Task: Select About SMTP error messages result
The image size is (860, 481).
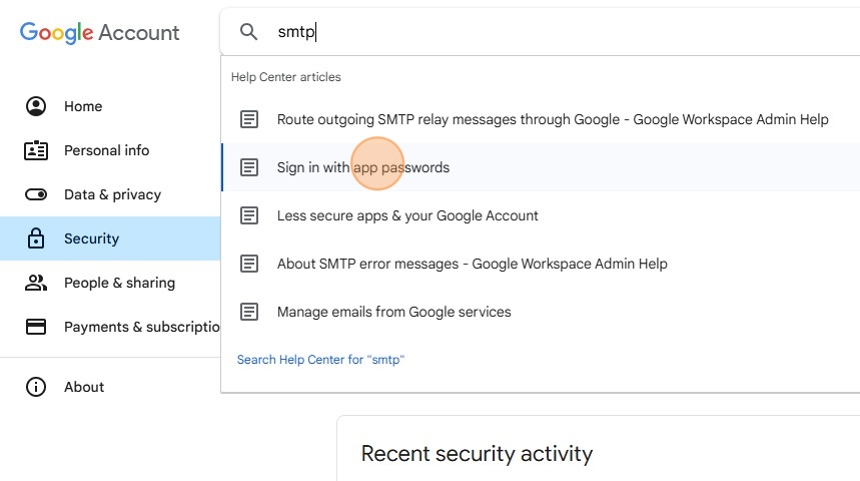Action: pos(472,263)
